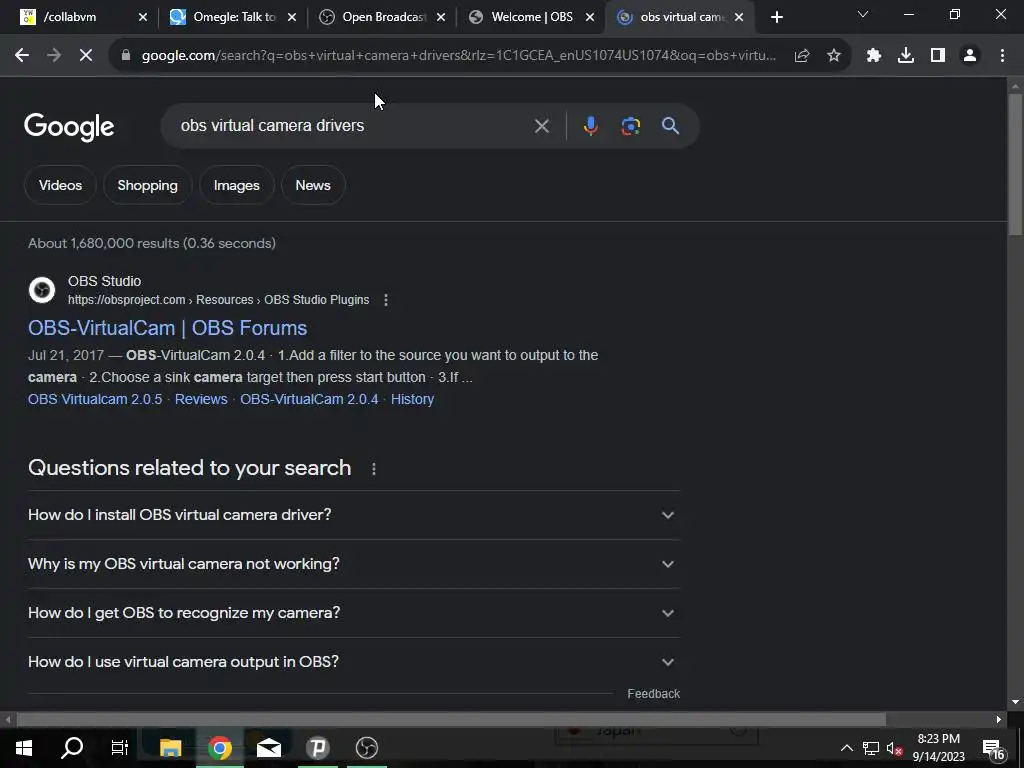Open more options for OBS Studio result
This screenshot has height=768, width=1024.
click(386, 300)
